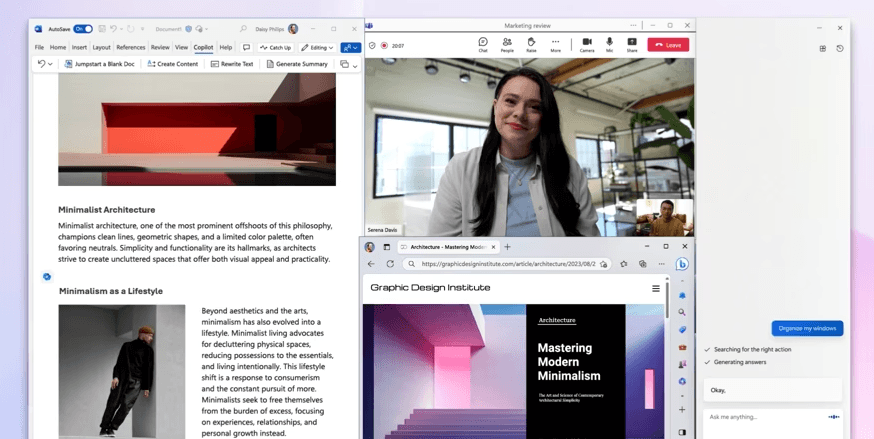Image resolution: width=874 pixels, height=439 pixels.
Task: Click the Edge address bar URL
Action: click(508, 264)
